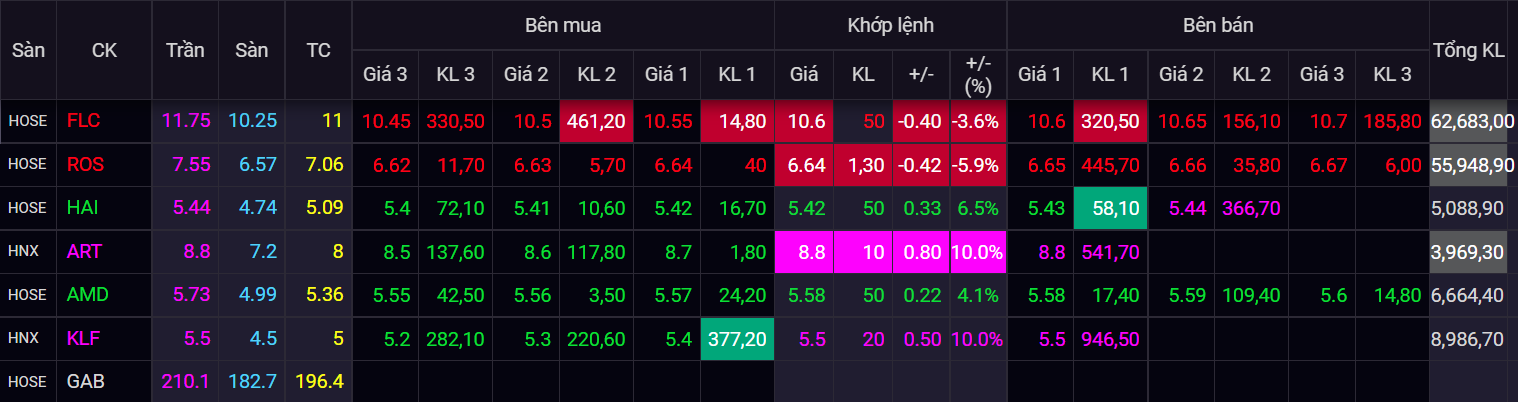Click ROS total volume 55,948,90
The width and height of the screenshot is (1518, 402).
1472,164
